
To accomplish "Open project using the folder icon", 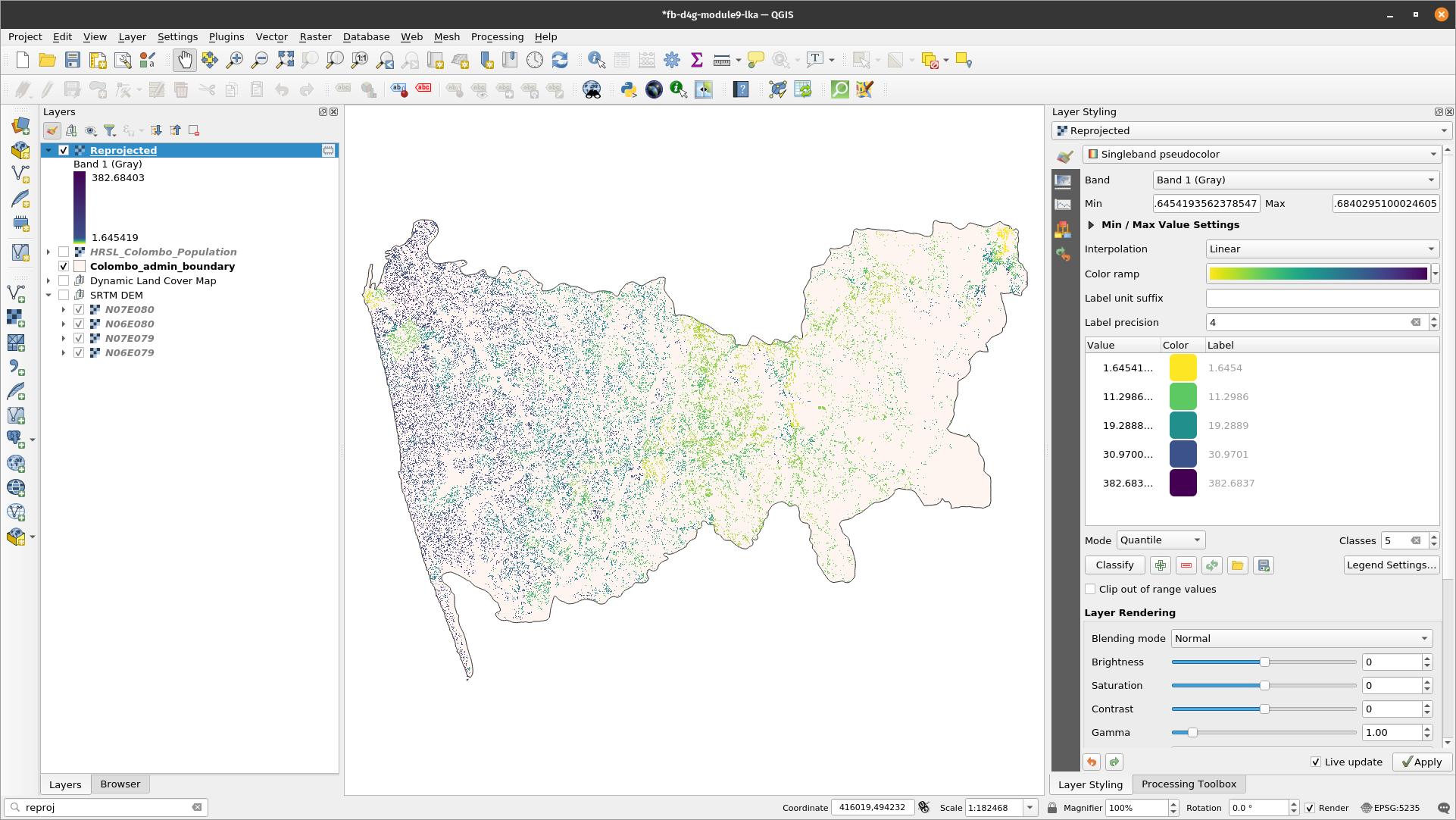I will tap(47, 61).
